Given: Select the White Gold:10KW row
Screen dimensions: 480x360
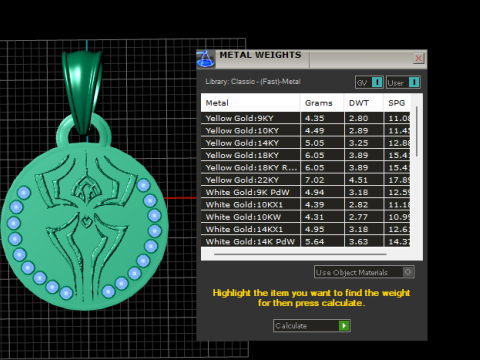Looking at the screenshot, I should coord(306,217).
